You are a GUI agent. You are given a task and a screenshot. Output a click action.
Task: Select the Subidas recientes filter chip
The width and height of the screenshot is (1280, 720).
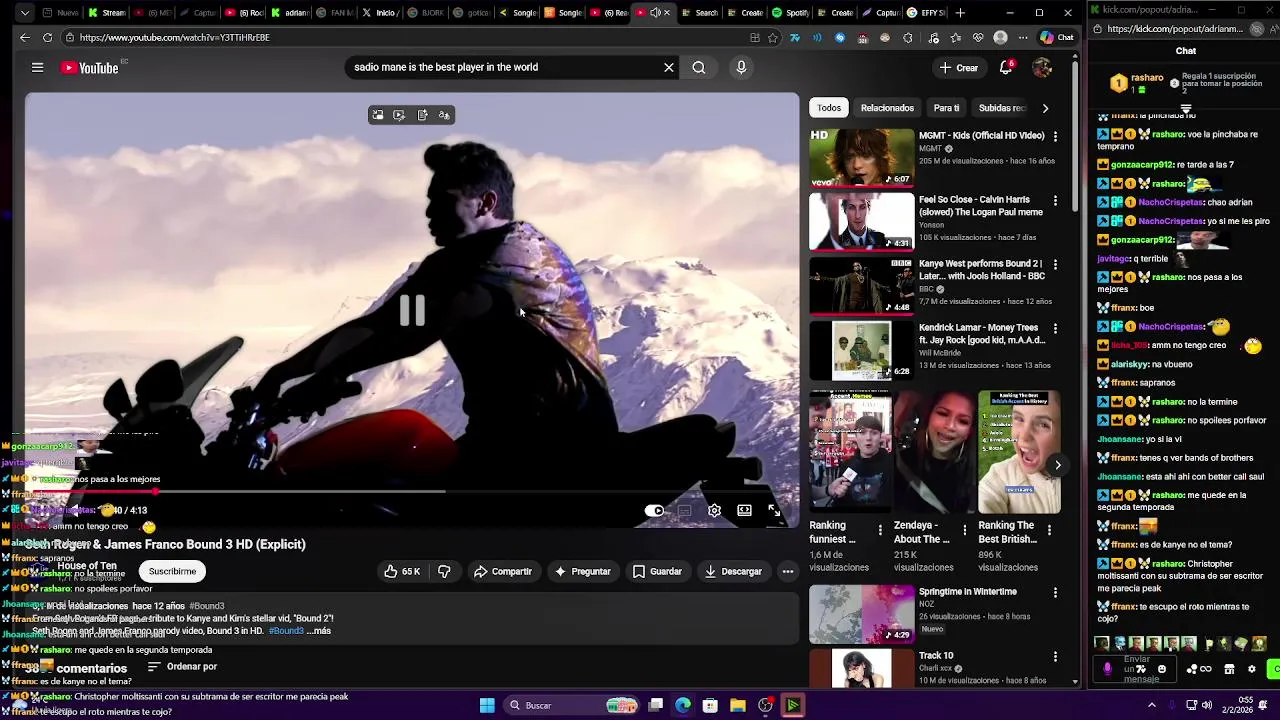click(1002, 108)
